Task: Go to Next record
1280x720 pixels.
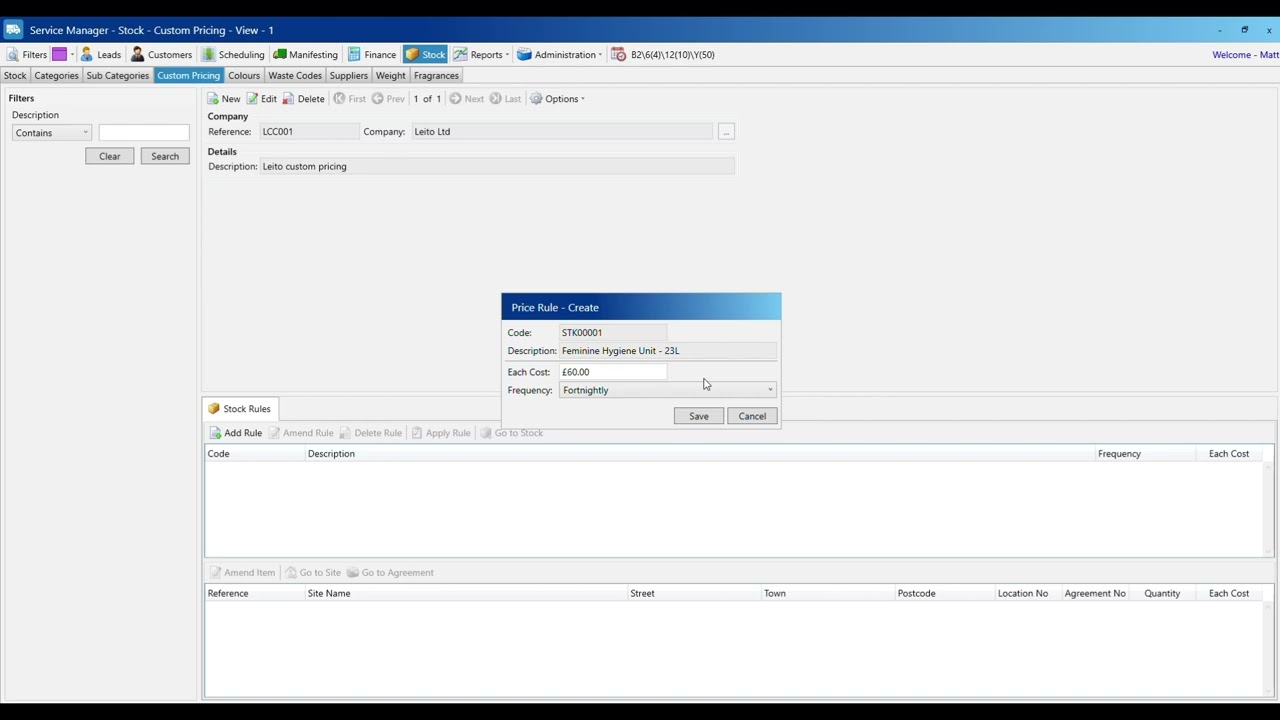Action: [x=467, y=99]
